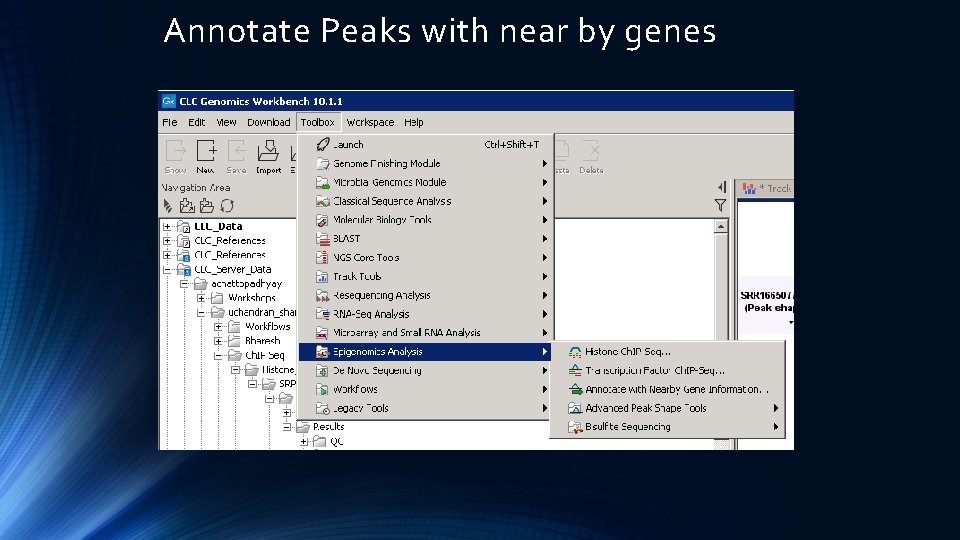Click the New document toolbar icon
960x540 pixels.
pyautogui.click(x=206, y=151)
